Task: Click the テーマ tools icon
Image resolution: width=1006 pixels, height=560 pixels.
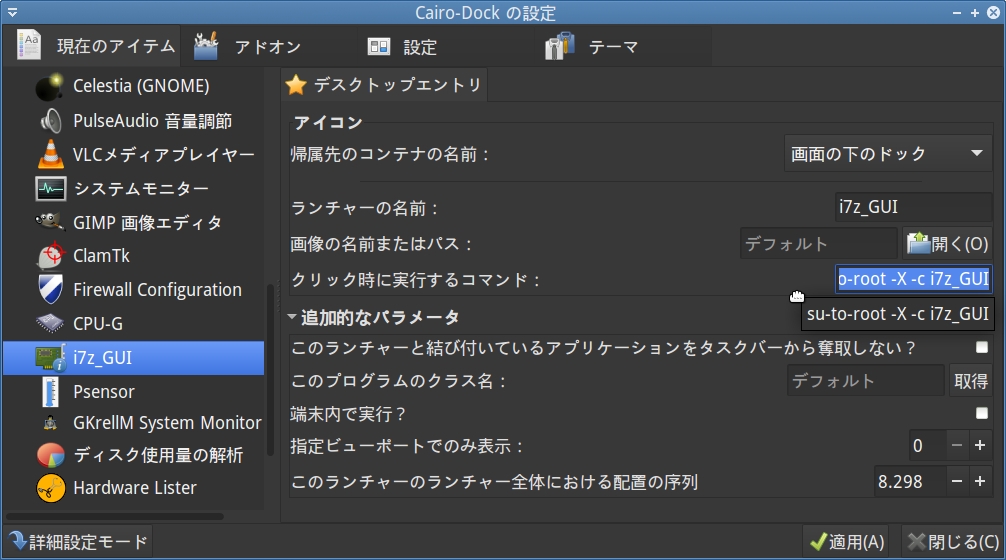Action: click(x=559, y=46)
